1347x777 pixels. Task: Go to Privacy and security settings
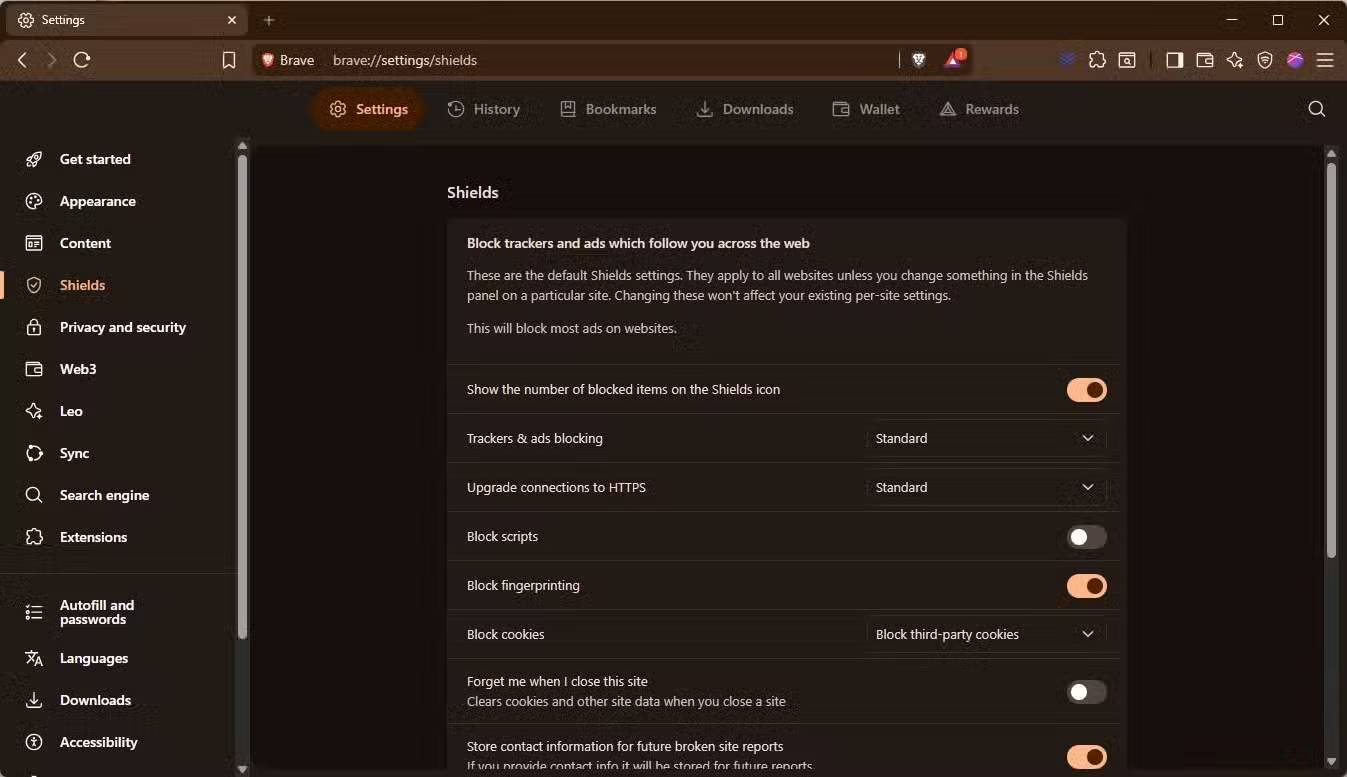click(123, 327)
